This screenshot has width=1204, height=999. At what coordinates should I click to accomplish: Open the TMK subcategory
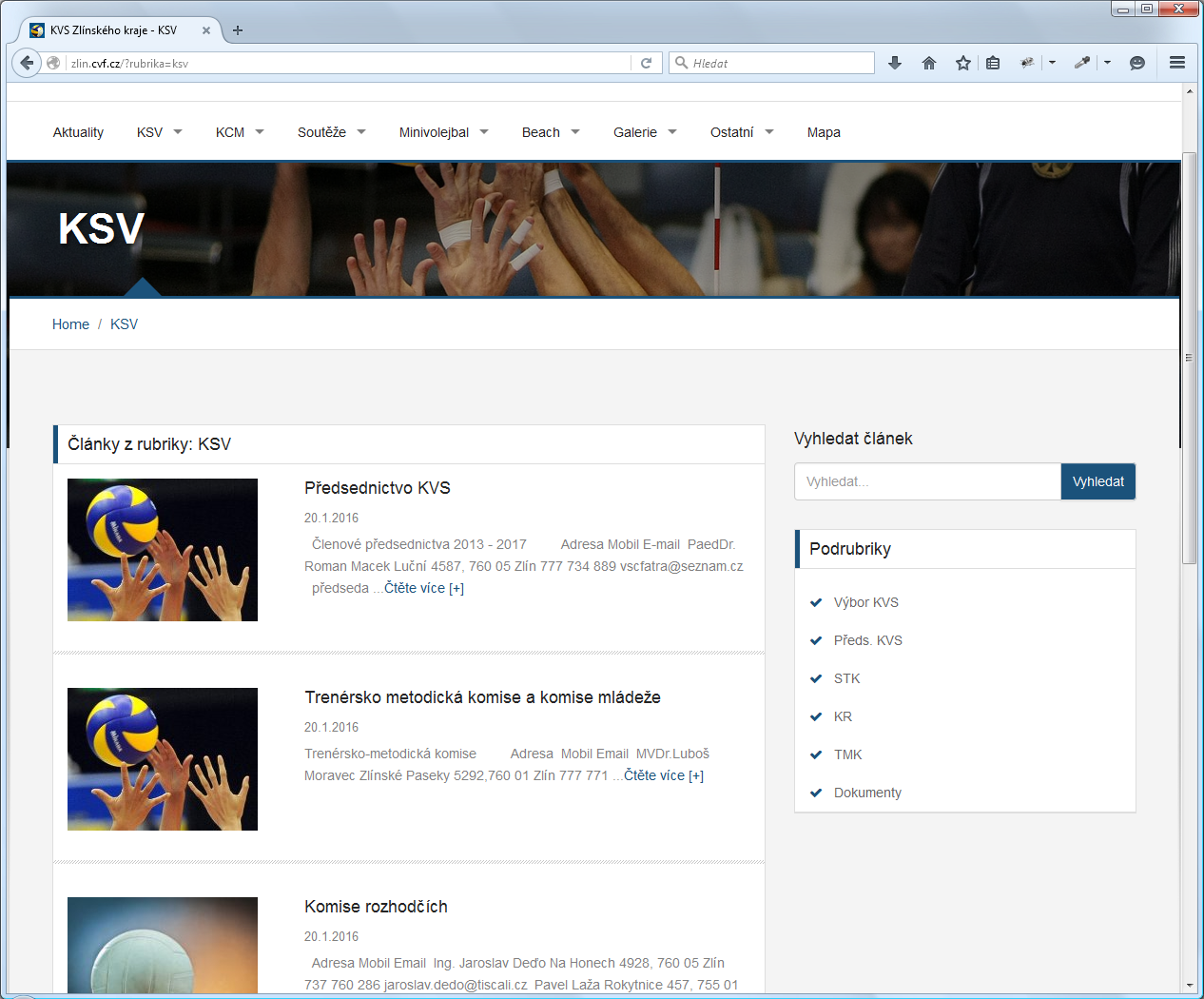(847, 754)
